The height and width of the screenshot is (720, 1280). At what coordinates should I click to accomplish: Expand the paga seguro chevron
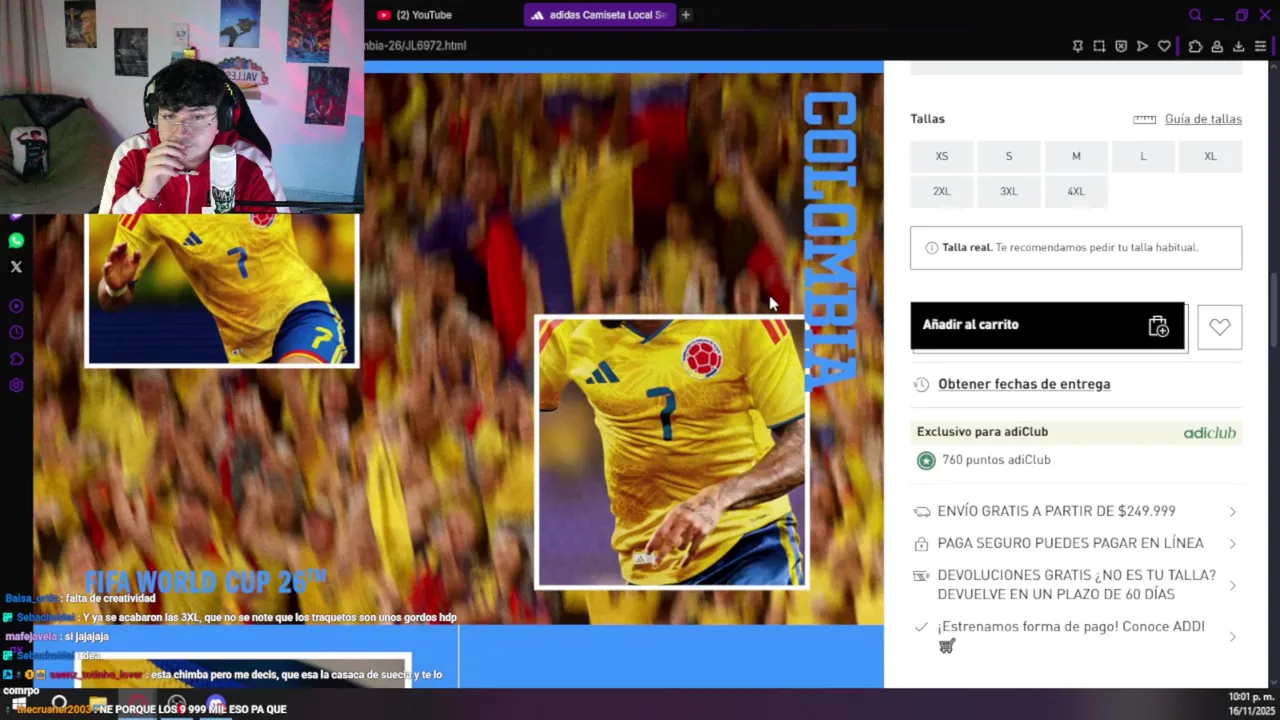(x=1232, y=544)
